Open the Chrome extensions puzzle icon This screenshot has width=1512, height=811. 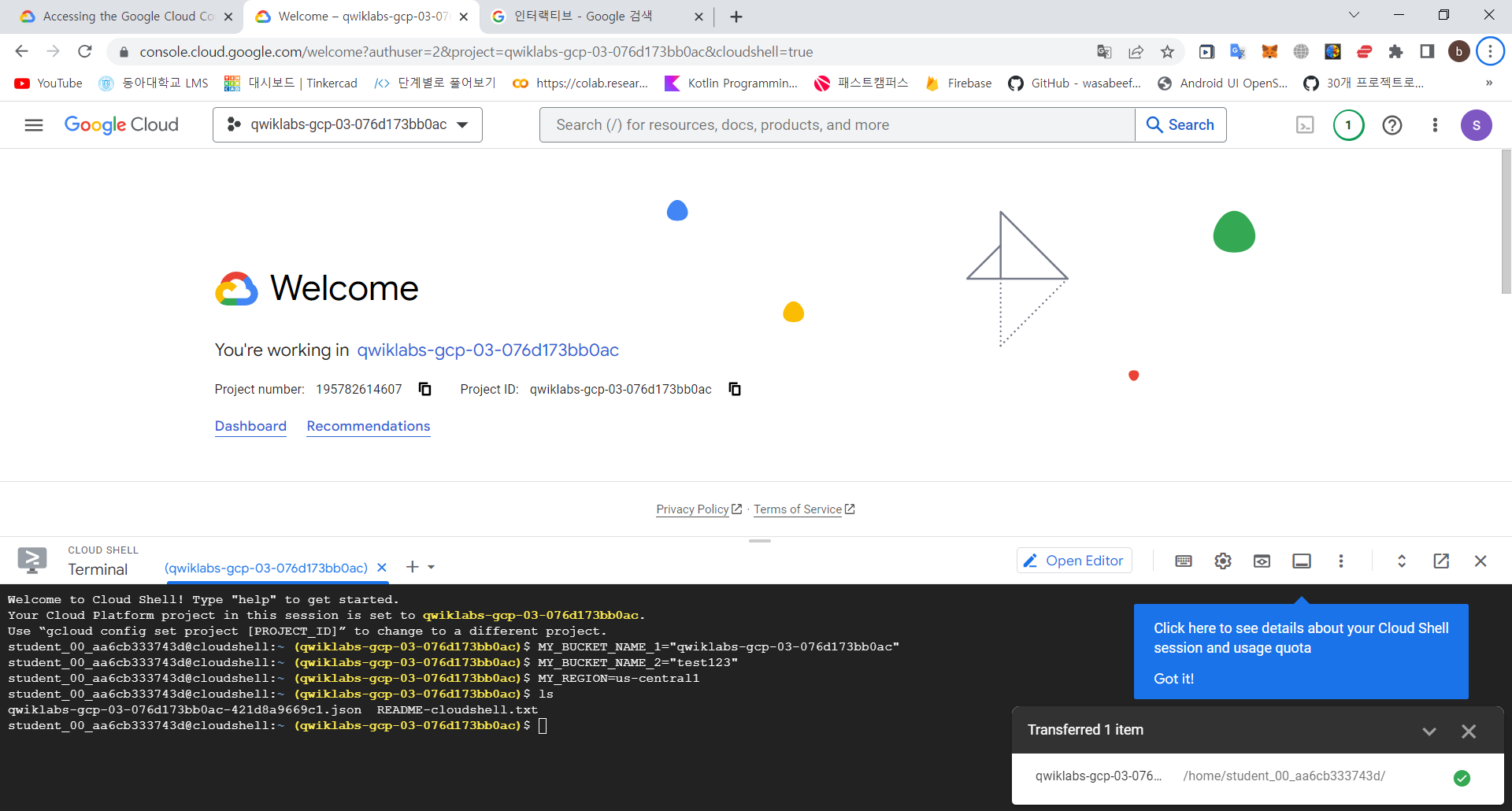tap(1395, 52)
